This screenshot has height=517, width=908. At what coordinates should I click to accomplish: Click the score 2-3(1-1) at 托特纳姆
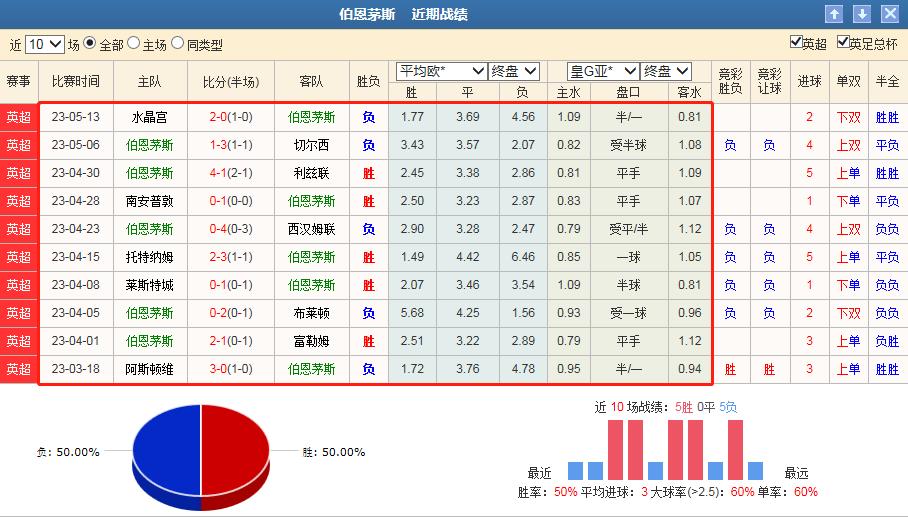point(231,257)
